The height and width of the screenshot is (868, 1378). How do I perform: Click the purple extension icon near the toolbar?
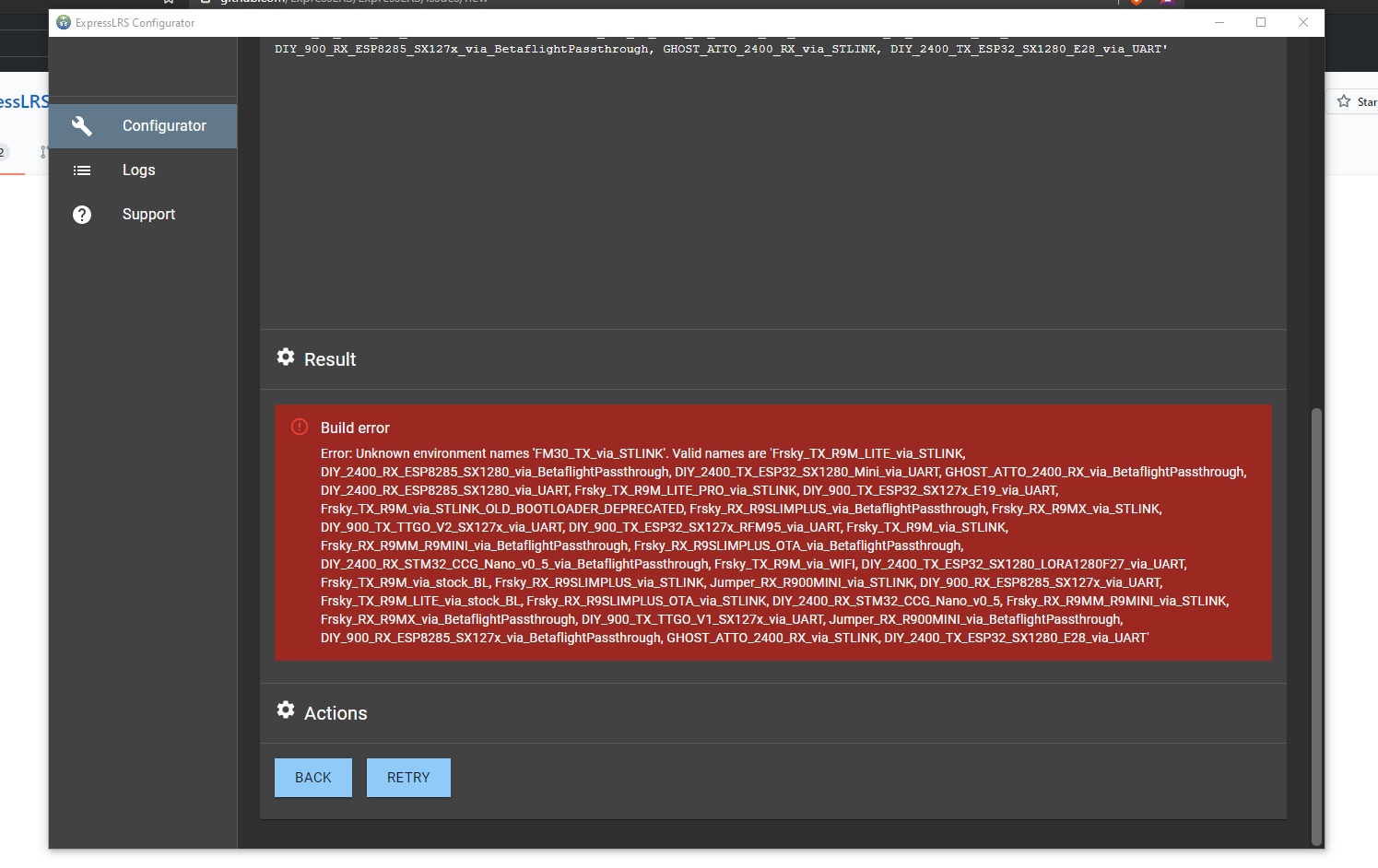tap(1167, 3)
